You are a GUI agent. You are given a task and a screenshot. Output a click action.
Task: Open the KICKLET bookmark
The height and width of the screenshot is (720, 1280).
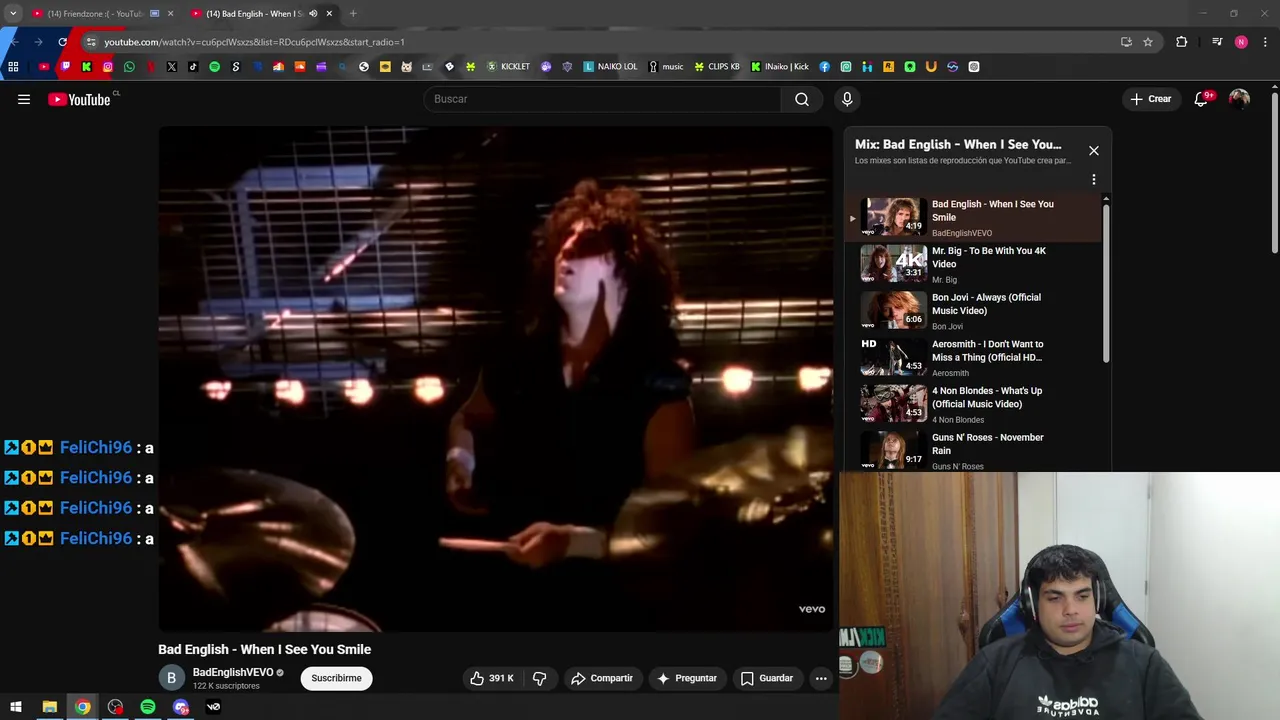coord(508,67)
